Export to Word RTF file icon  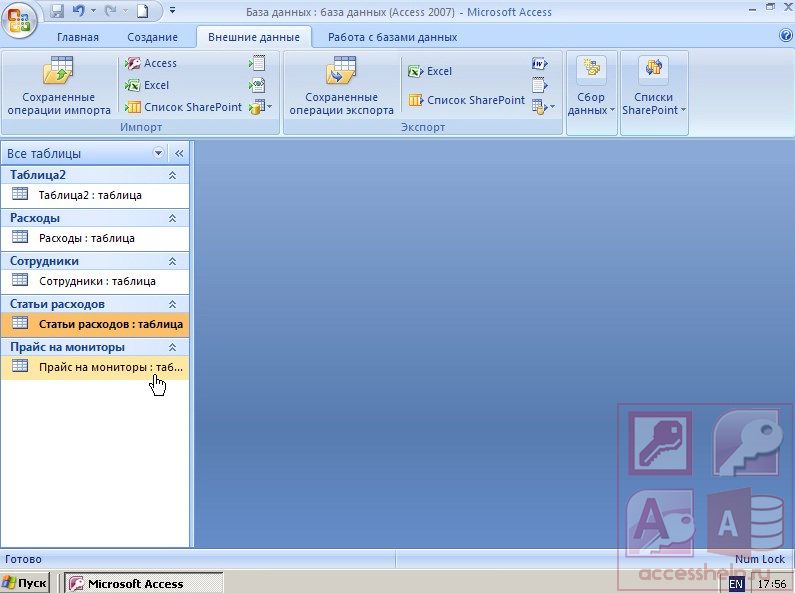(539, 64)
